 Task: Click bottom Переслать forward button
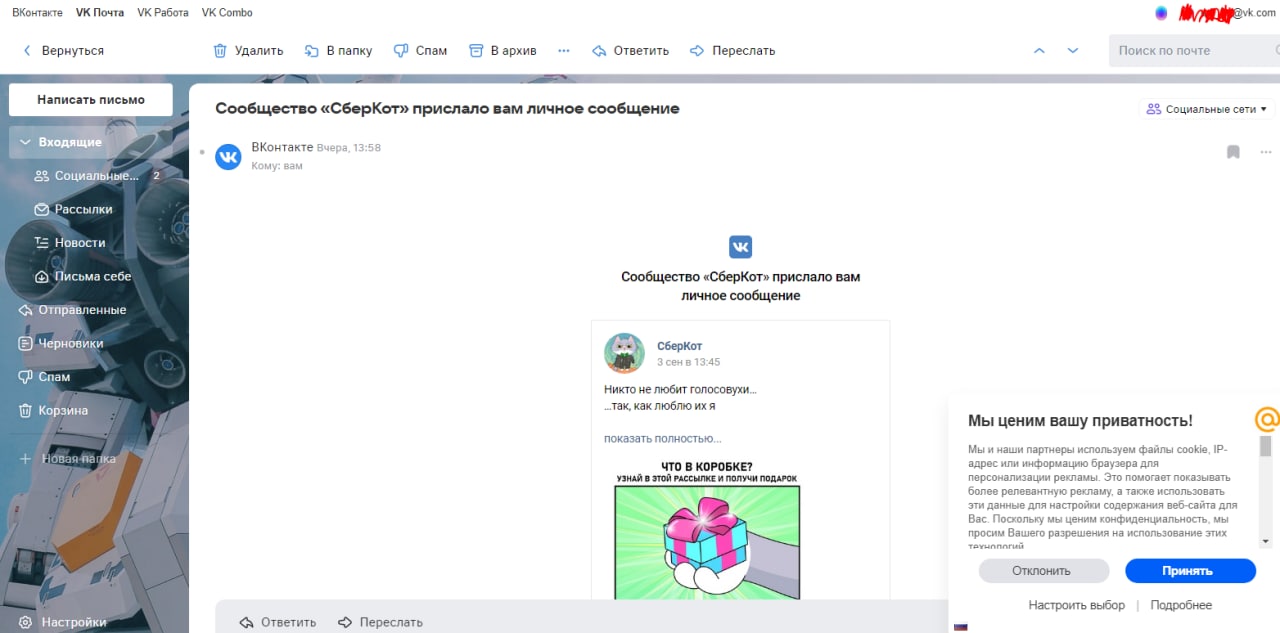point(380,622)
